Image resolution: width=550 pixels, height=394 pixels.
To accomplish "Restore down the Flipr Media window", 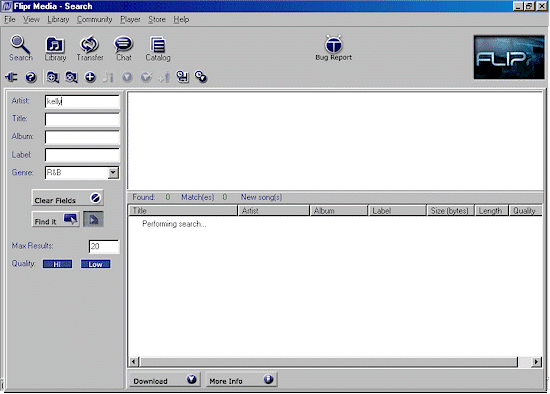I will 530,6.
